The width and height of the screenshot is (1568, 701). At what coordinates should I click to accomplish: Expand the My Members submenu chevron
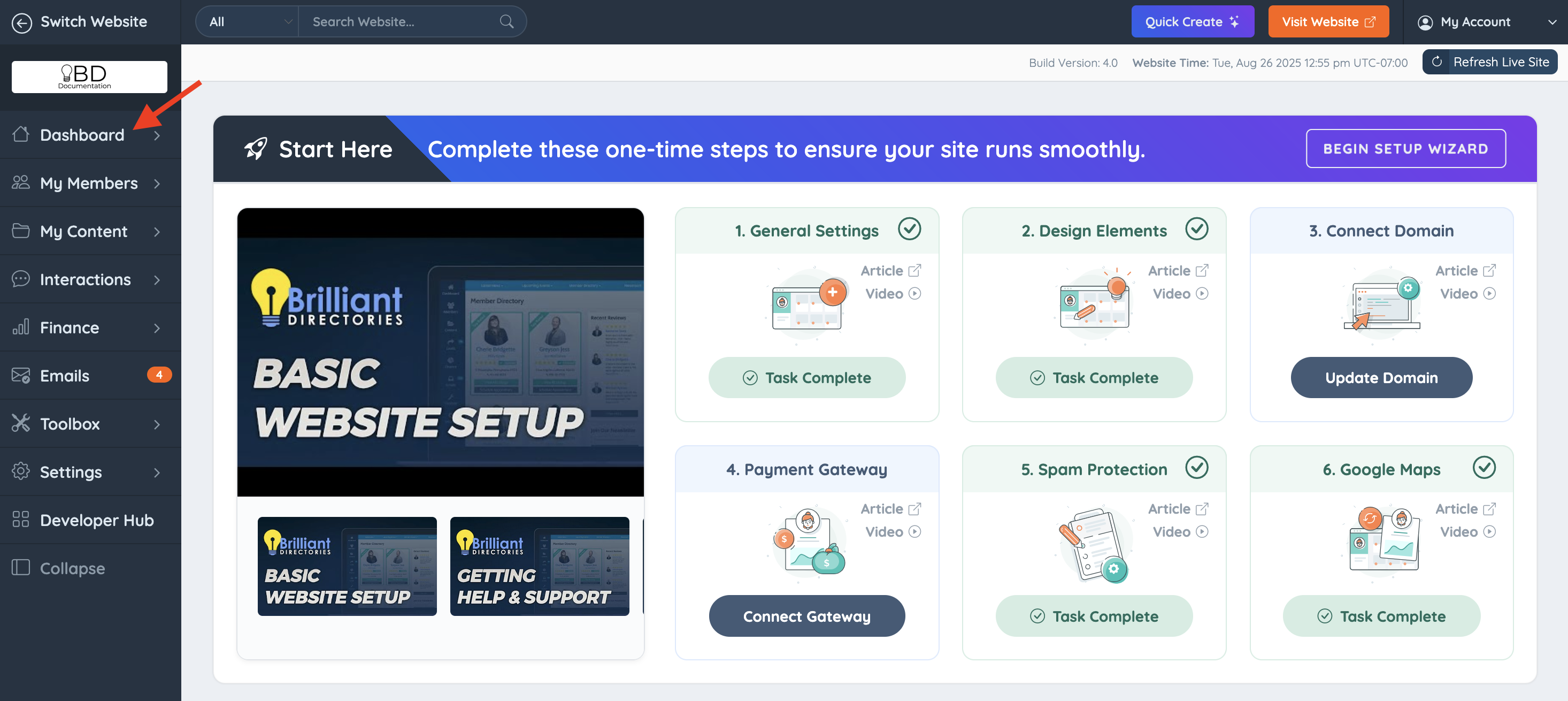(158, 184)
